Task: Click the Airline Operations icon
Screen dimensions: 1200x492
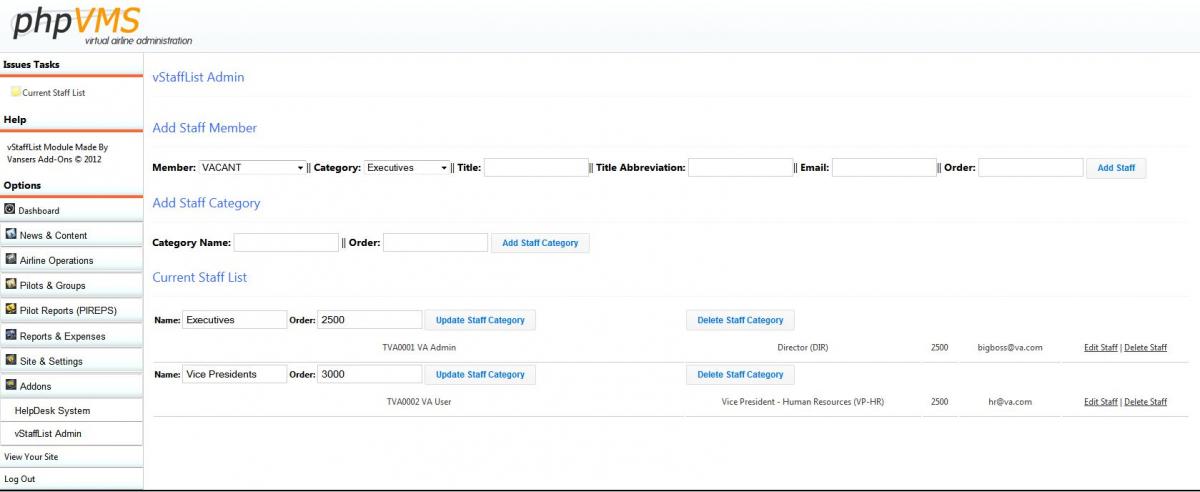Action: (11, 260)
